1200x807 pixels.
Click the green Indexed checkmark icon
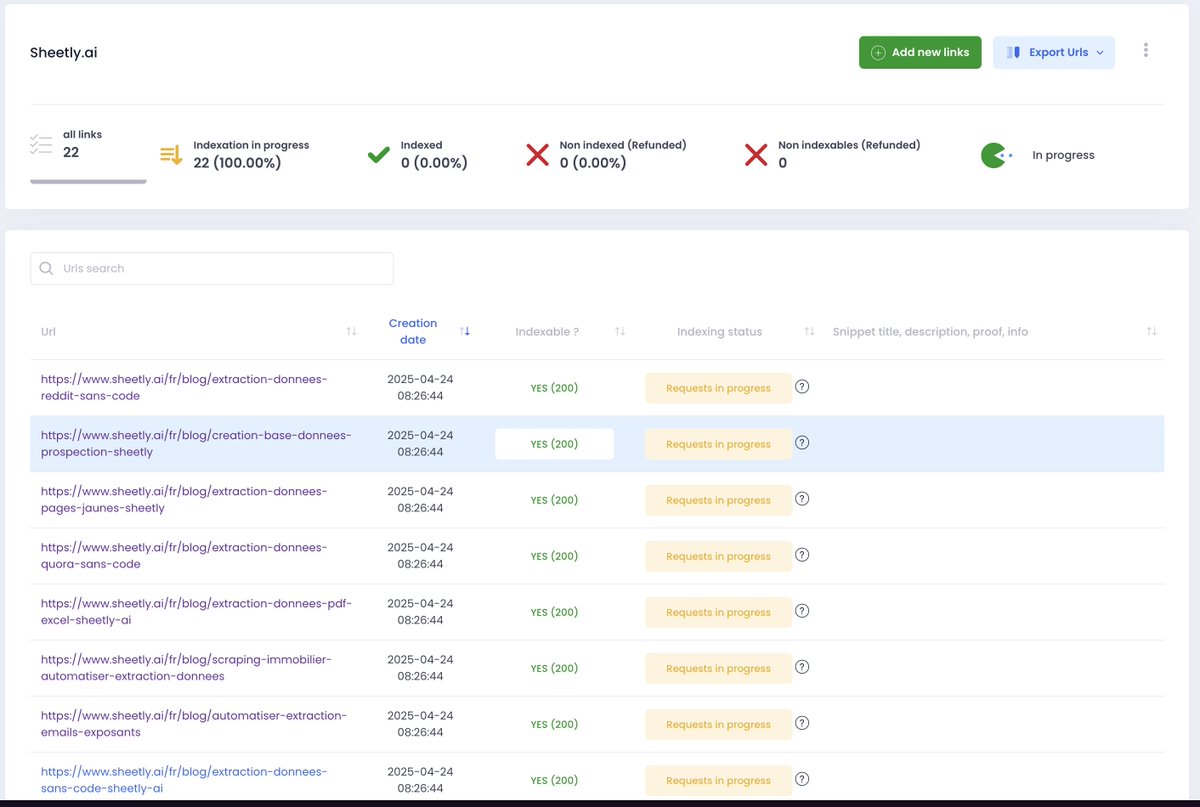379,155
